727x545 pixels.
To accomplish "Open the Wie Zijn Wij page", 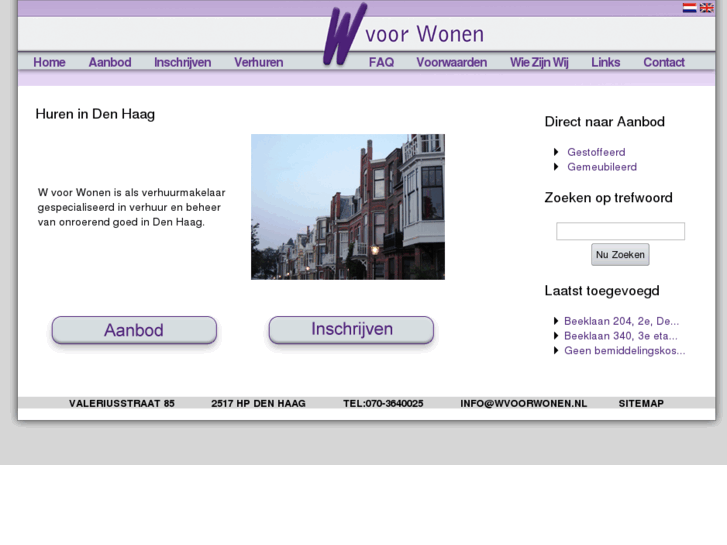I will (x=539, y=62).
